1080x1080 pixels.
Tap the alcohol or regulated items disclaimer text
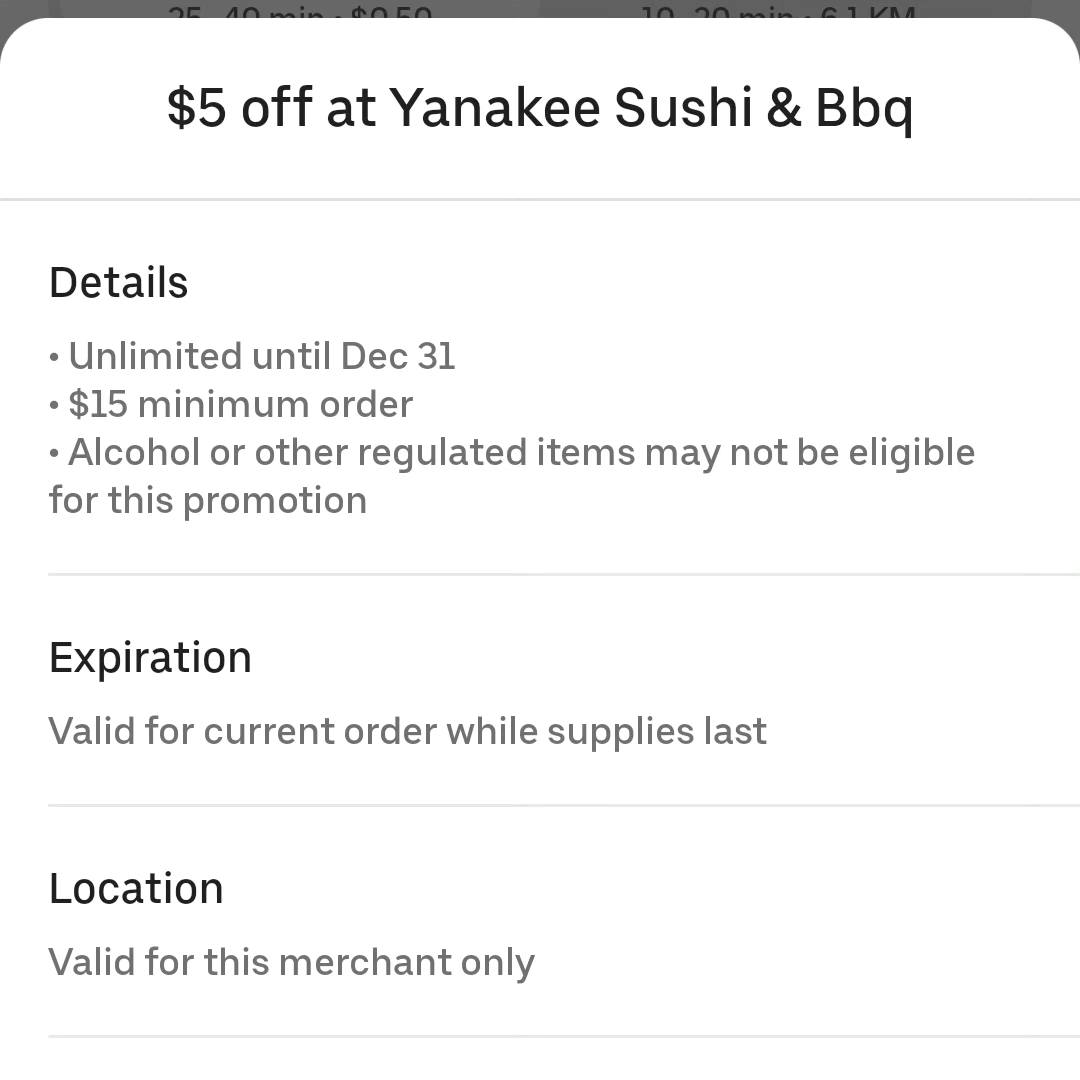(x=512, y=476)
